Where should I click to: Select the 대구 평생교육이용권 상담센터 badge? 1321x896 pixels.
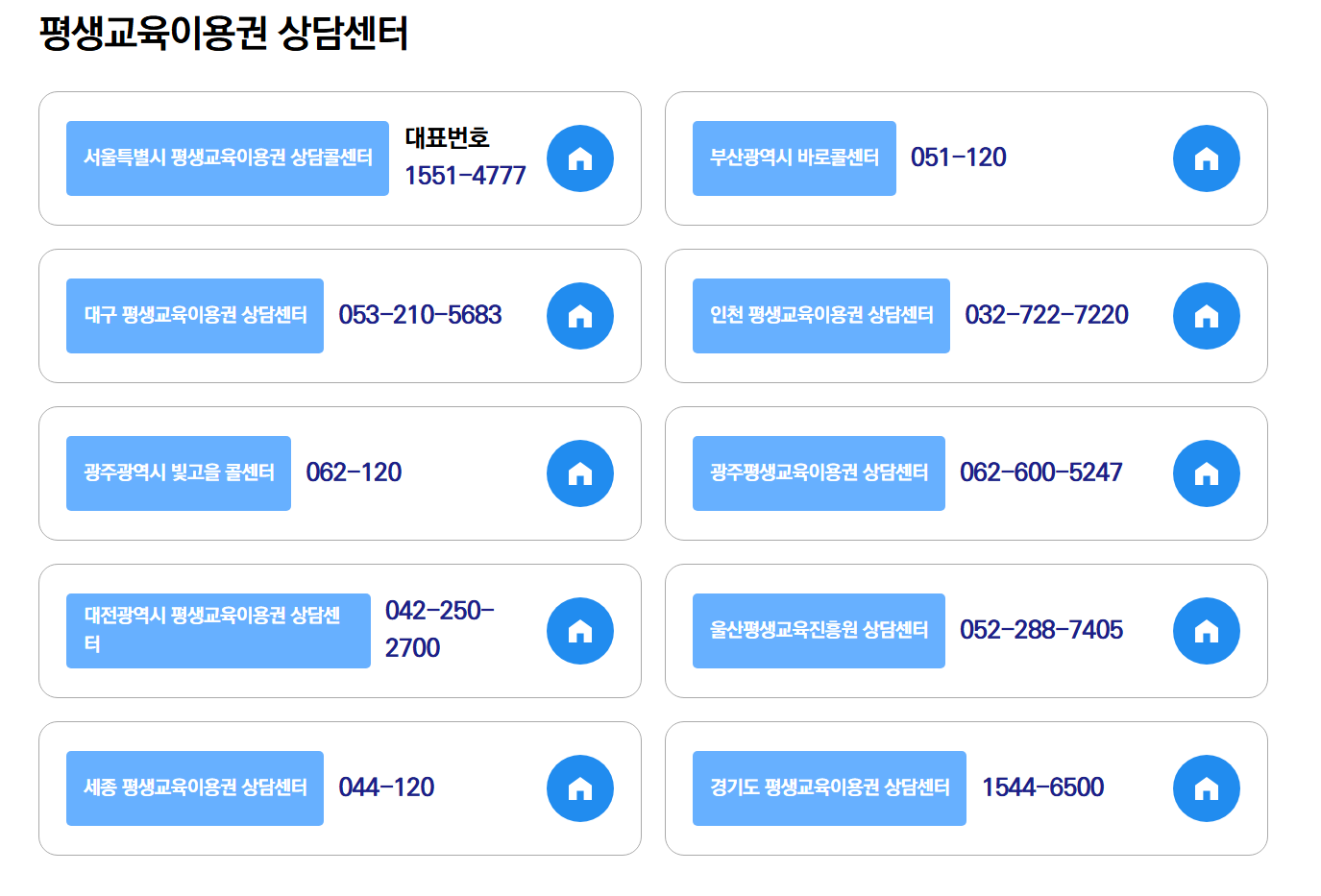point(194,315)
